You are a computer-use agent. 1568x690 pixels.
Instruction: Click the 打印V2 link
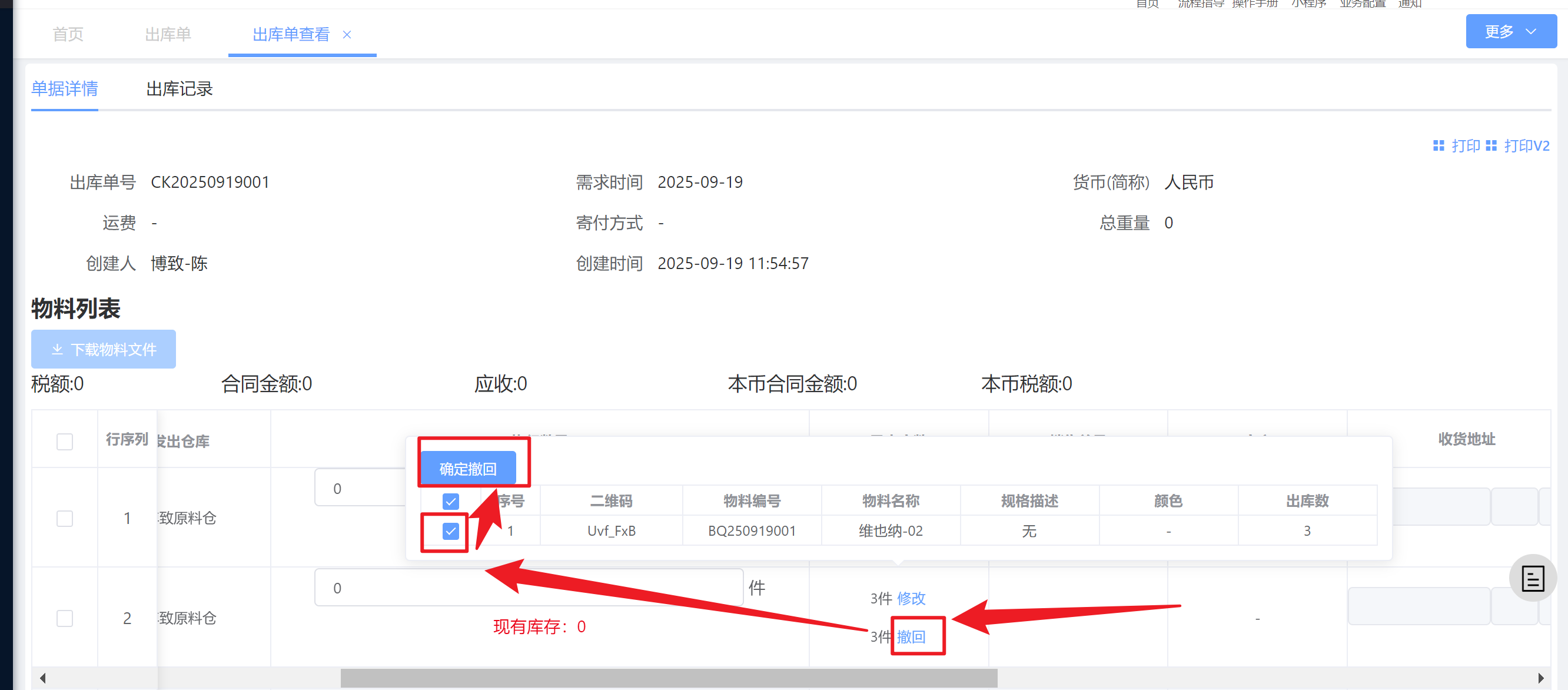1527,145
